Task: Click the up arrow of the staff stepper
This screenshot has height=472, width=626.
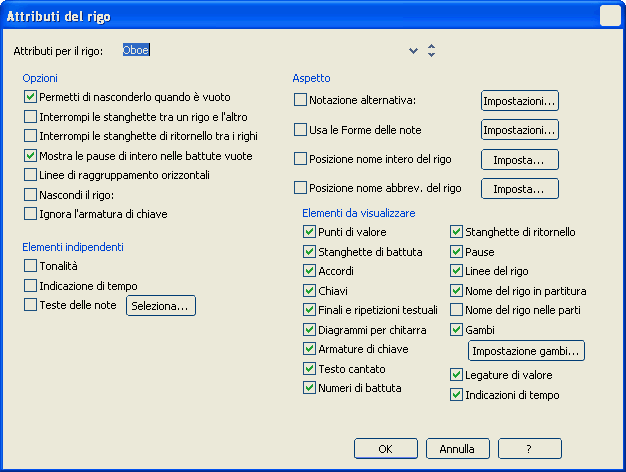Action: 431,45
